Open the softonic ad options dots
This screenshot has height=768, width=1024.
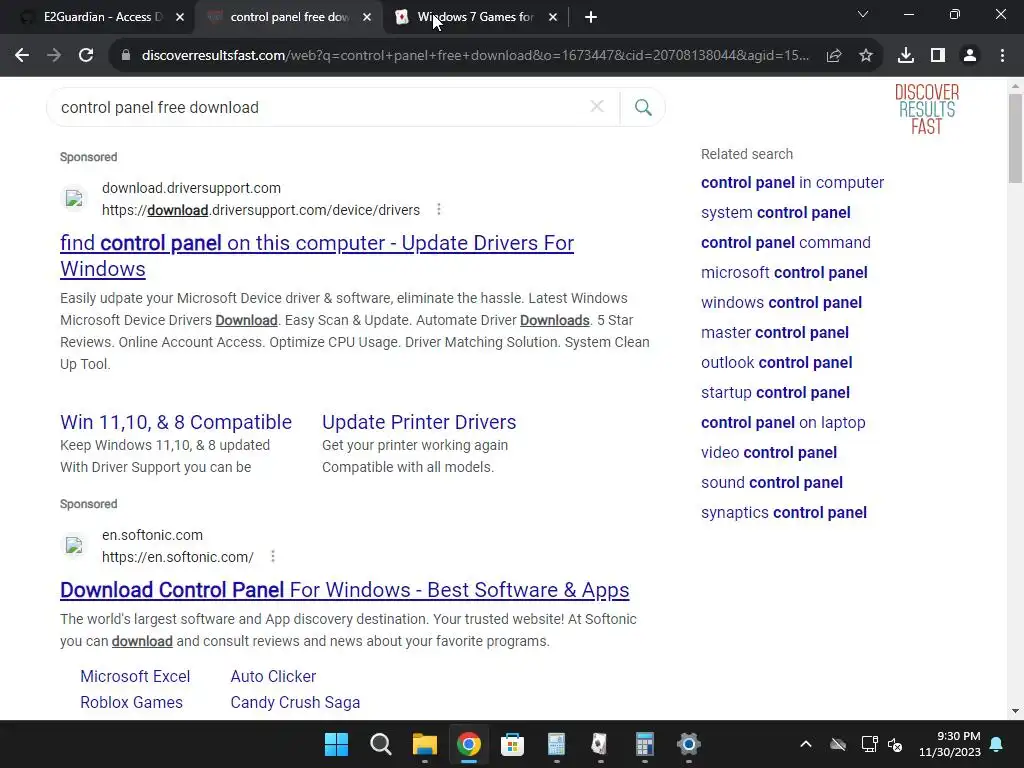273,556
